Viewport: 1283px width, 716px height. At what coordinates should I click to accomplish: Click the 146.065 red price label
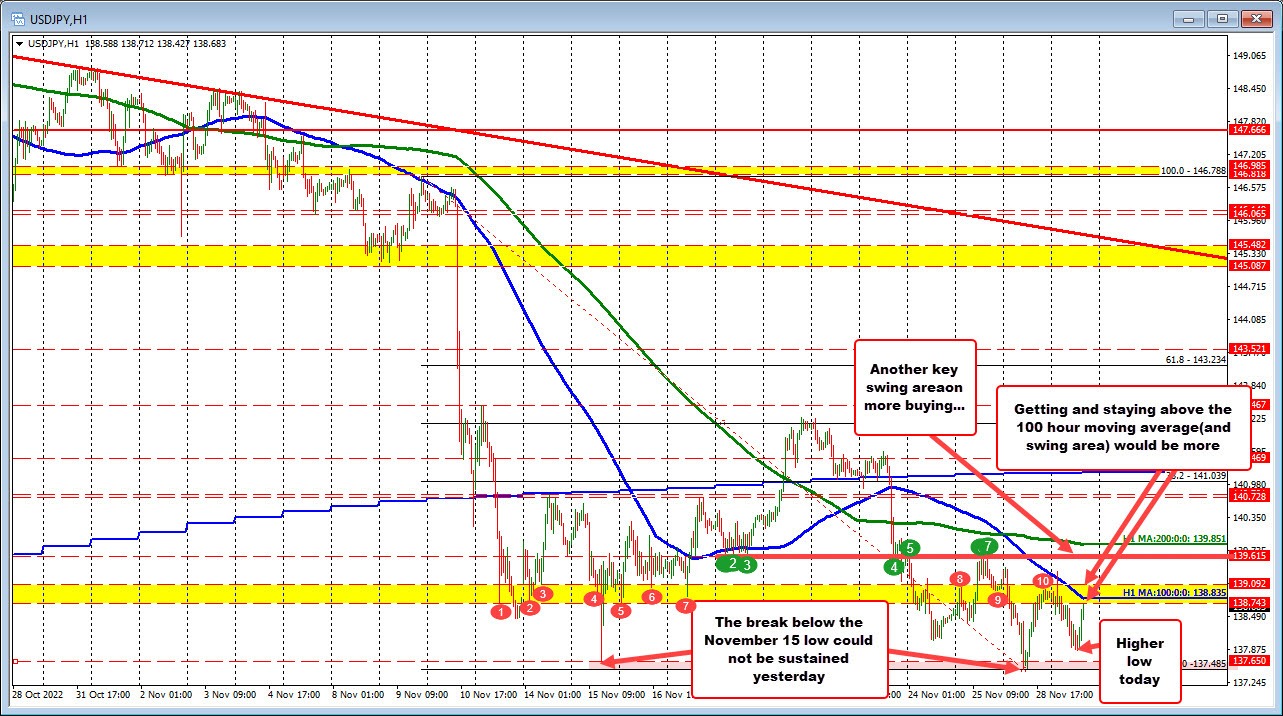point(1251,214)
